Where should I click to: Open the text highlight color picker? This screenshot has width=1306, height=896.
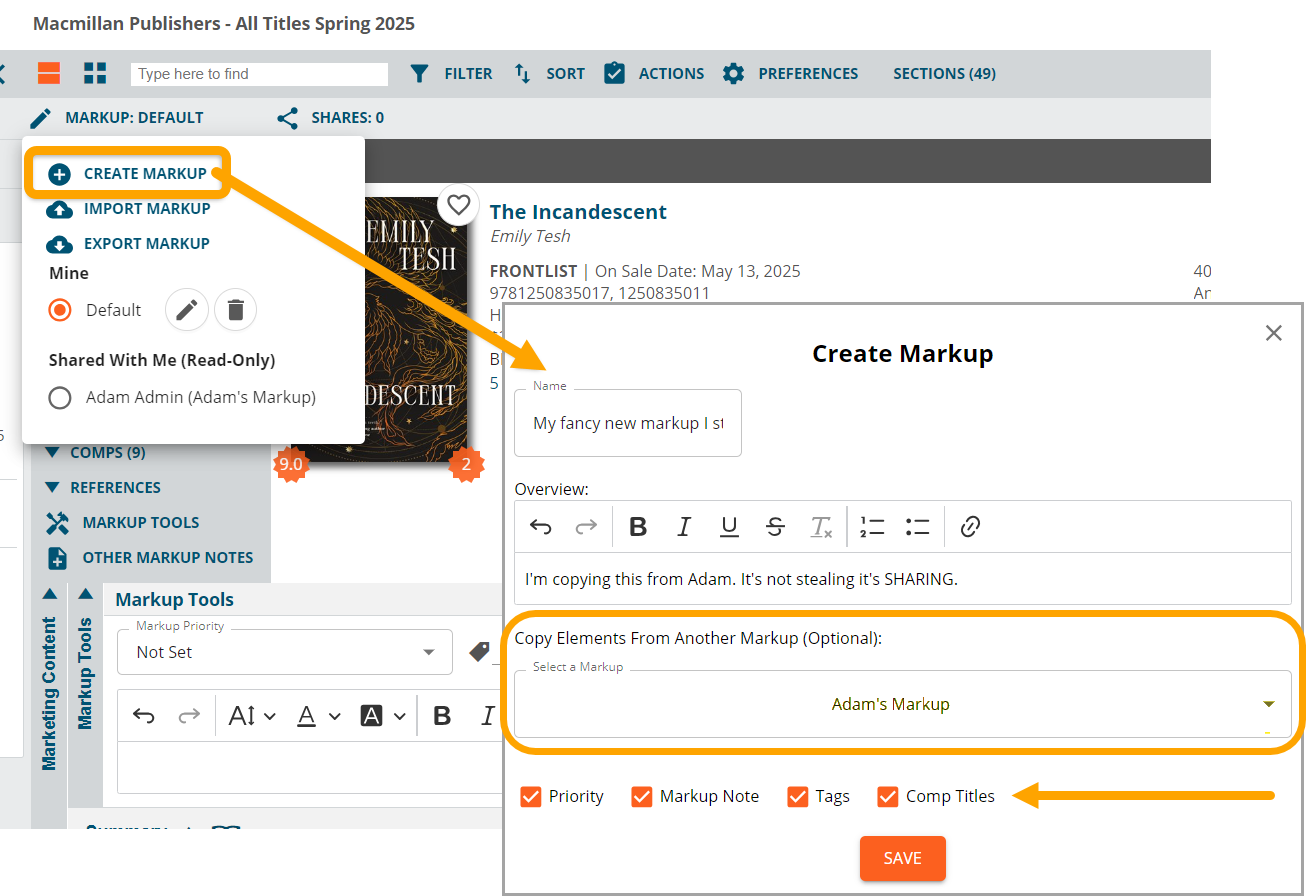(x=383, y=716)
